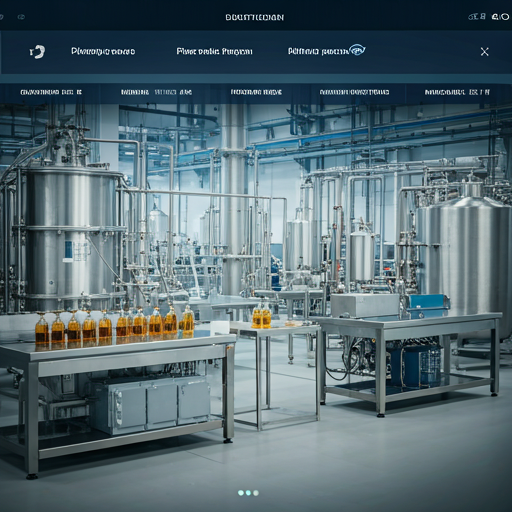The height and width of the screenshot is (512, 512).
Task: Open the third link in the main navigation bar
Action: (318, 51)
